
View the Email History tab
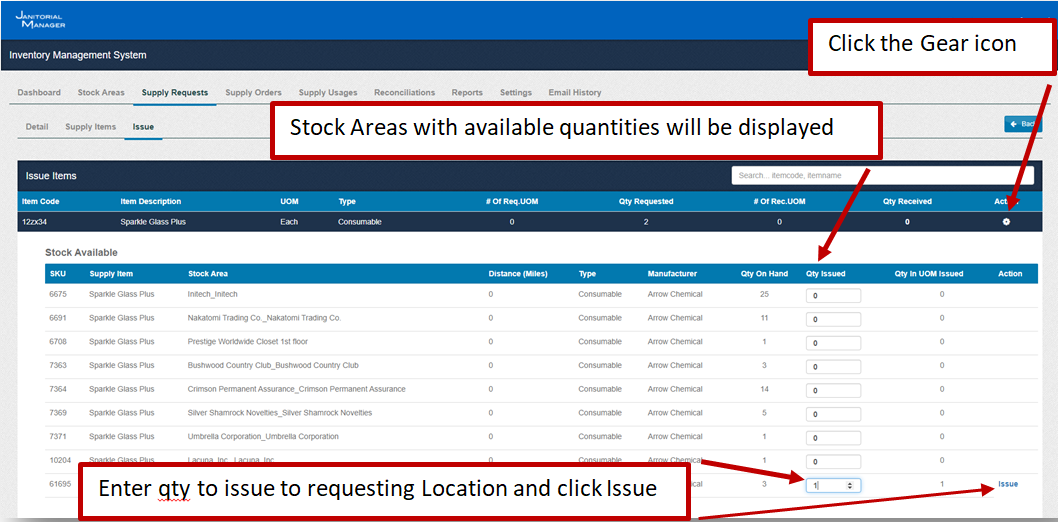[x=575, y=93]
